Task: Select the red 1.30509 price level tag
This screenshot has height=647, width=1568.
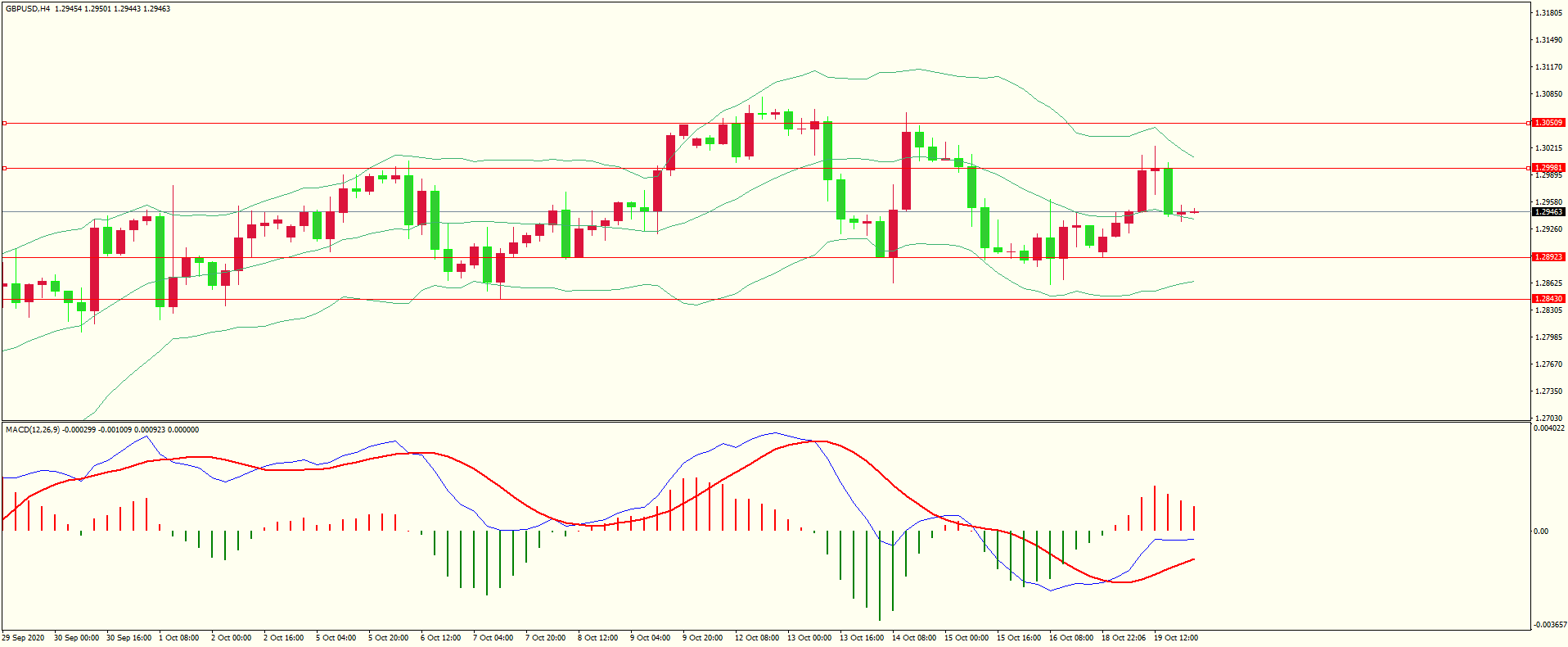Action: [x=1548, y=123]
